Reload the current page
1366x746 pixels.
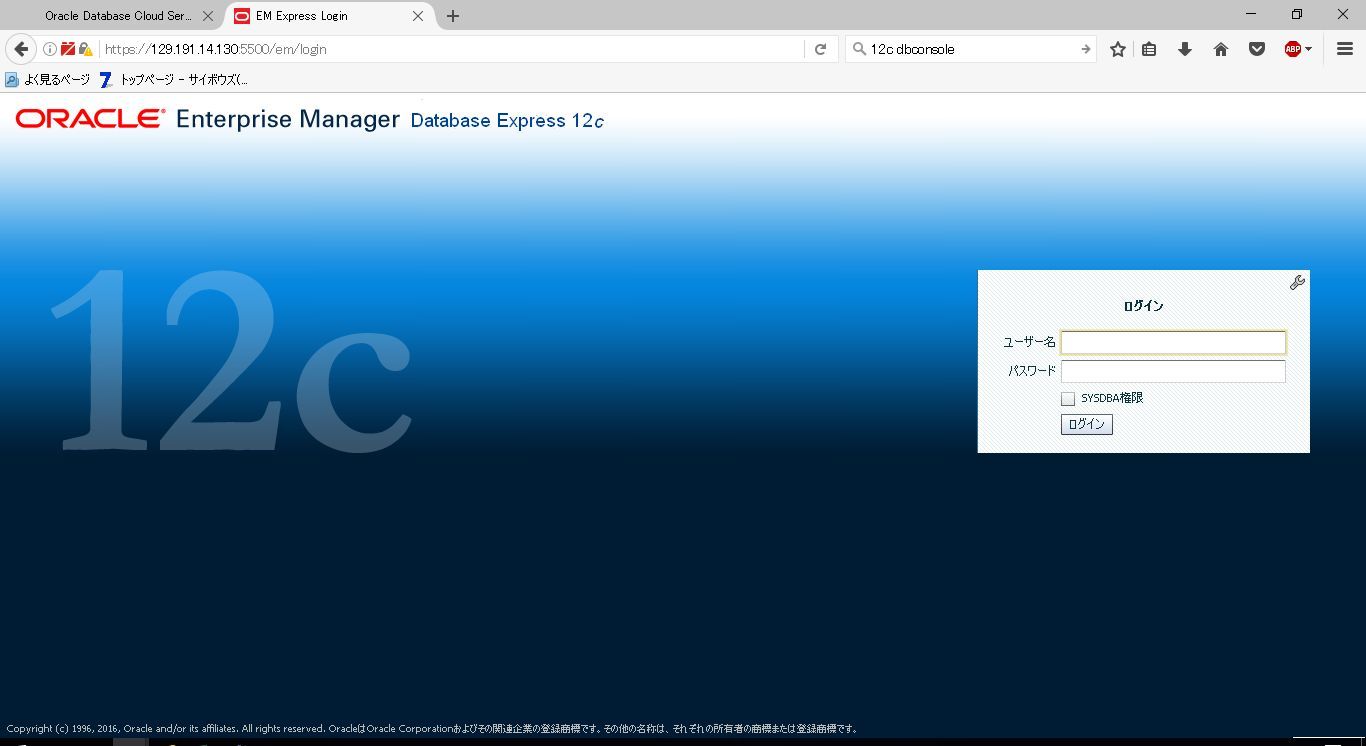(820, 49)
